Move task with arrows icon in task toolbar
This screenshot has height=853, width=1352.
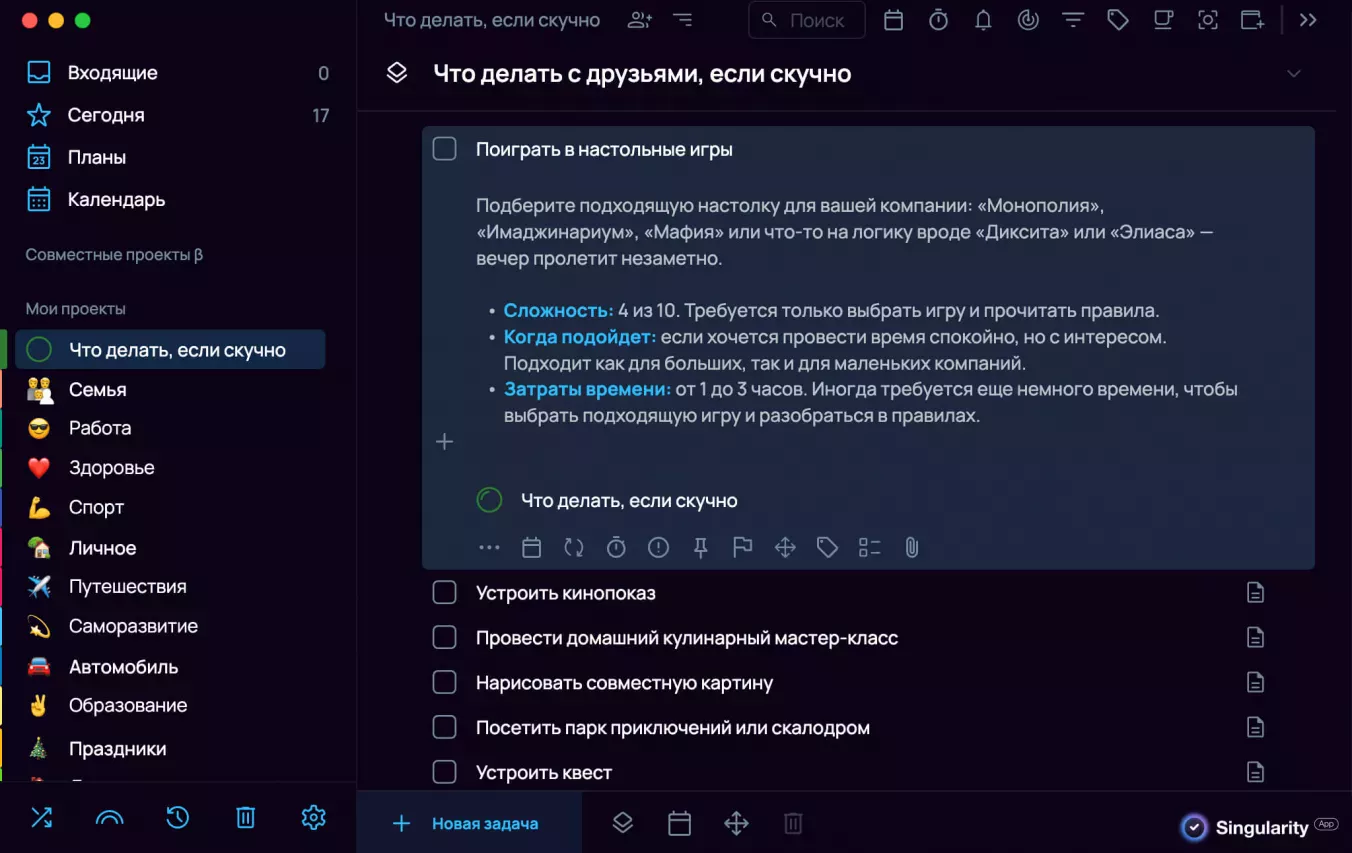785,547
